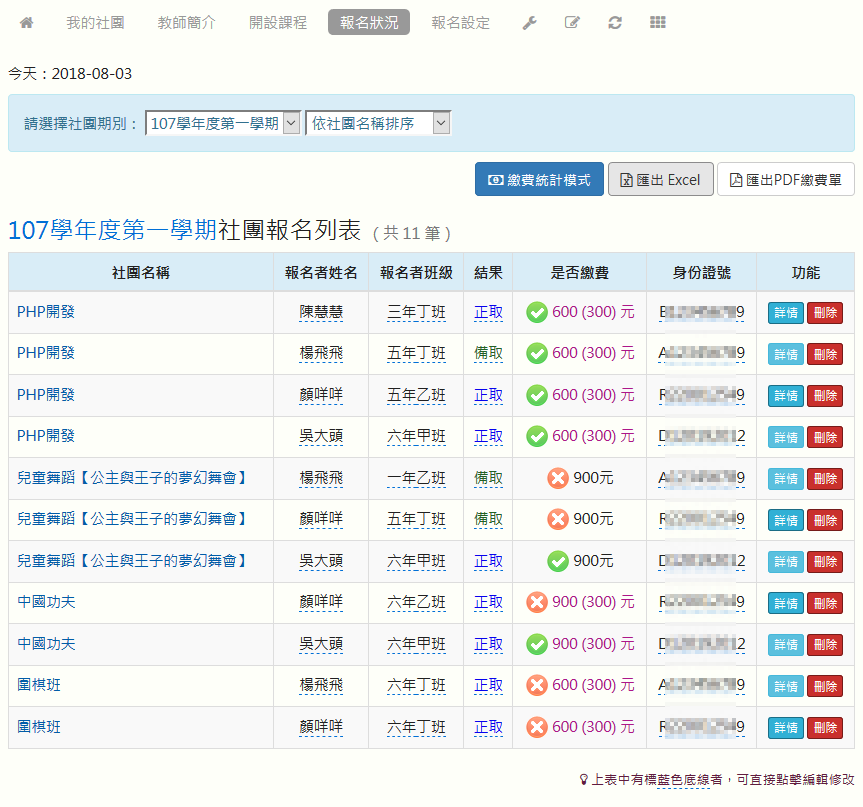This screenshot has width=863, height=807.
Task: Switch to 報名設定 tab
Action: point(461,22)
